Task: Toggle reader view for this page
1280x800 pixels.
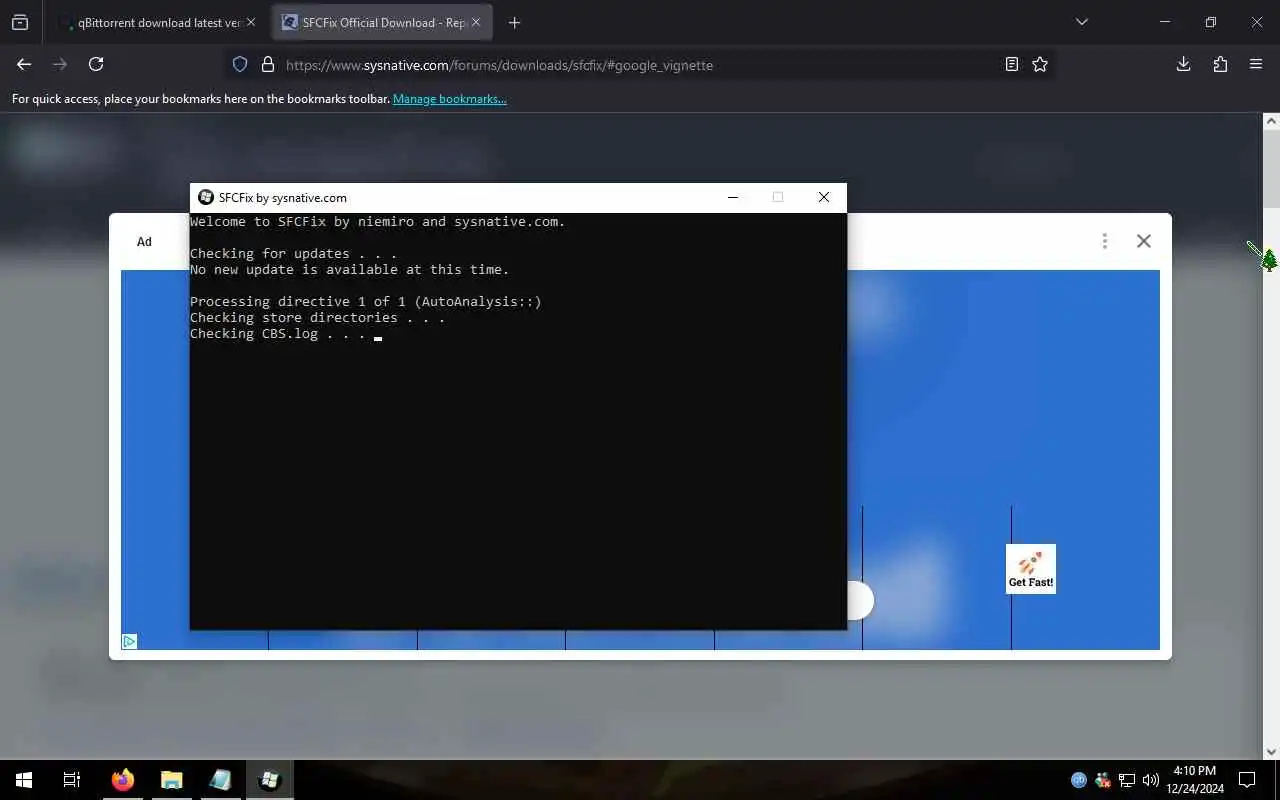Action: [x=1012, y=64]
